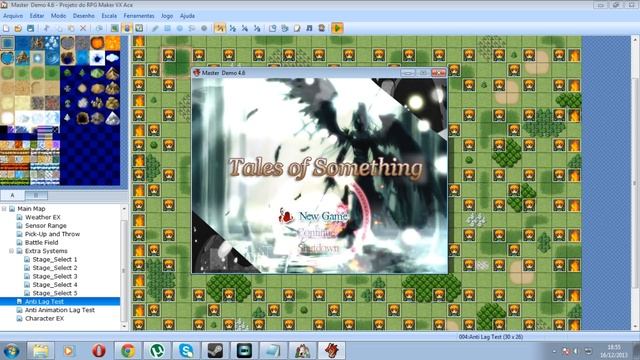Screen dimensions: 640x360
Task: Click the Paste toolbar icon
Action: pyautogui.click(x=71, y=28)
